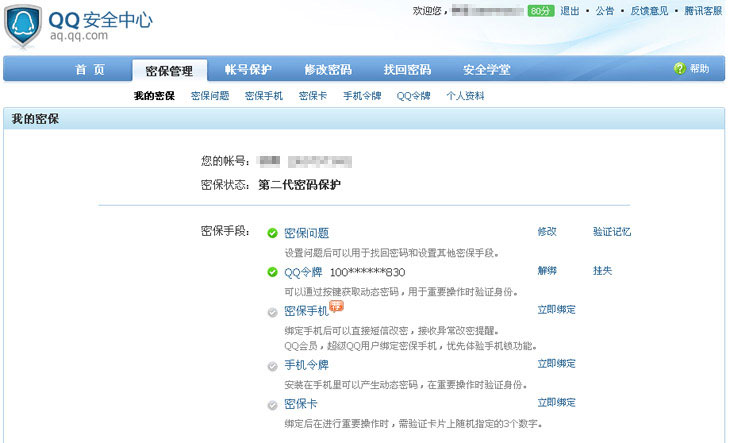Screen dimensions: 730x443
Task: Click 挂失 for QQ令牌
Action: [x=602, y=271]
